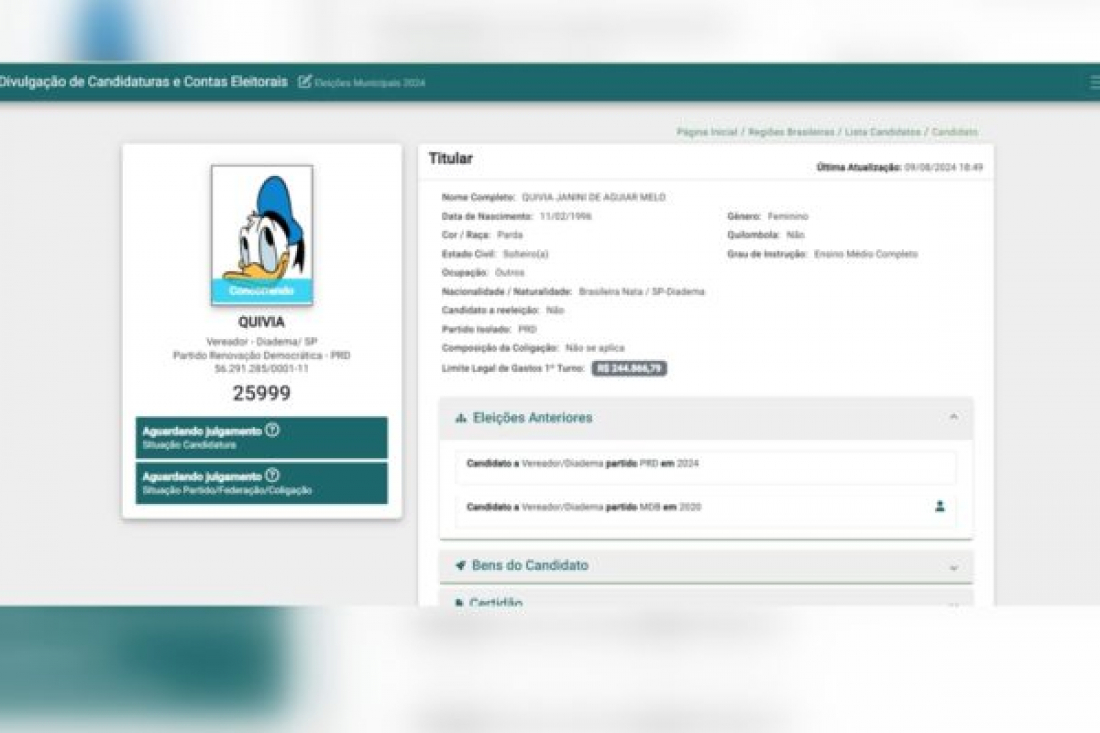
Task: Click the edit icon beside Eleições Municipais 2024
Action: pyautogui.click(x=303, y=83)
